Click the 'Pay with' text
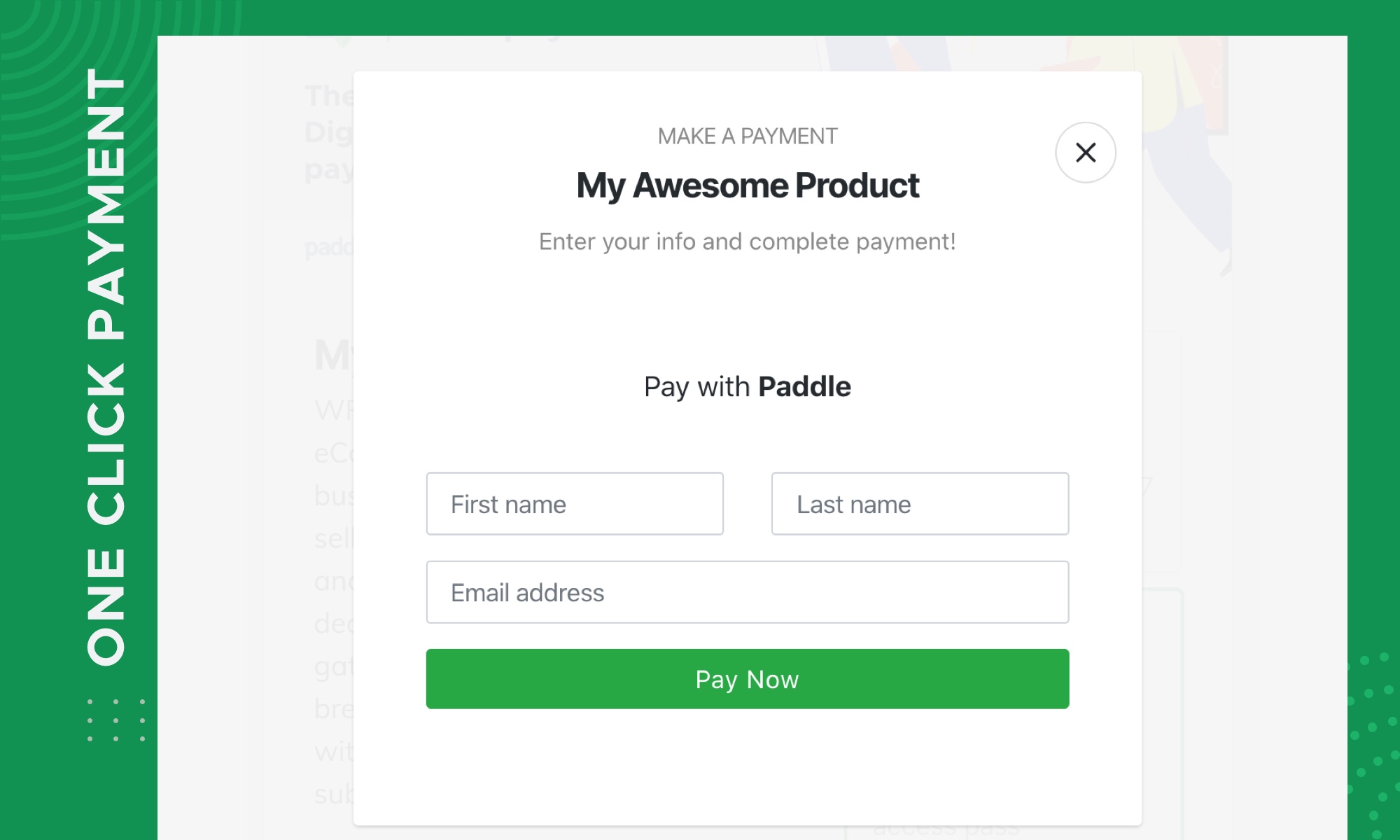 click(696, 387)
